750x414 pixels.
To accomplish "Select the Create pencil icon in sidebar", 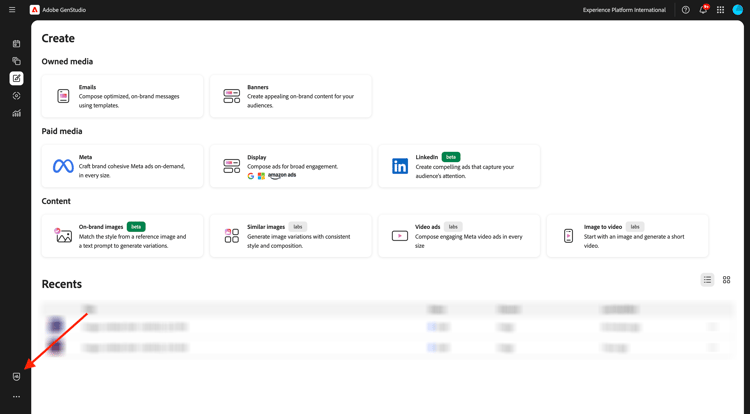I will [x=16, y=78].
